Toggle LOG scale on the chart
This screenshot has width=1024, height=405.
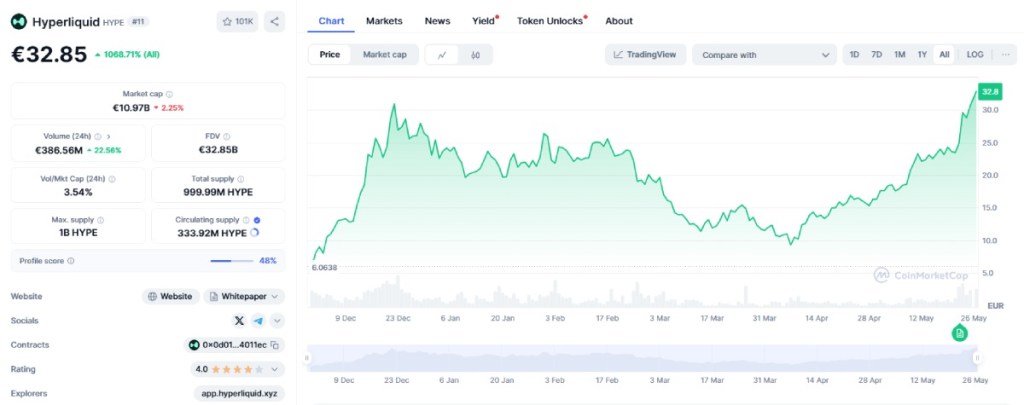(974, 55)
